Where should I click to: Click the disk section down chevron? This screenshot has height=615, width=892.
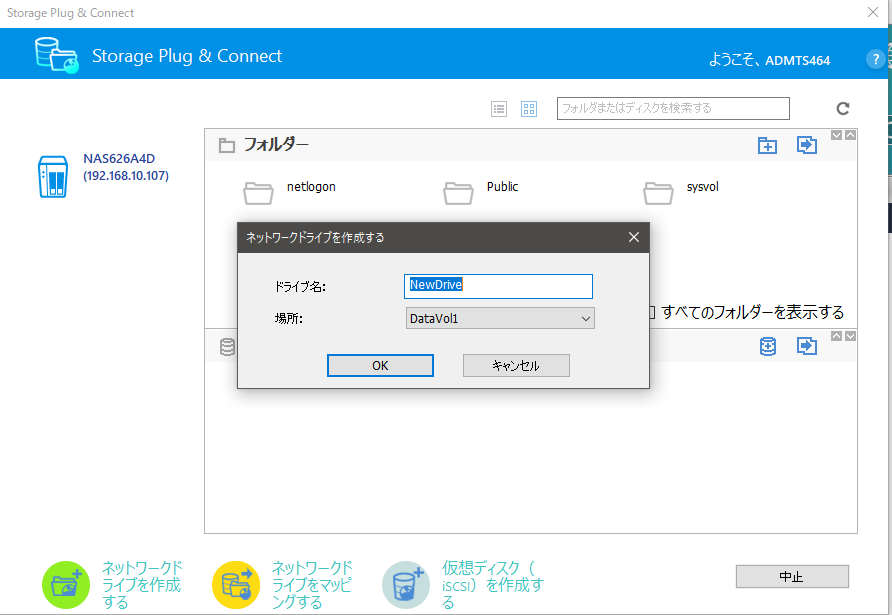[x=850, y=336]
